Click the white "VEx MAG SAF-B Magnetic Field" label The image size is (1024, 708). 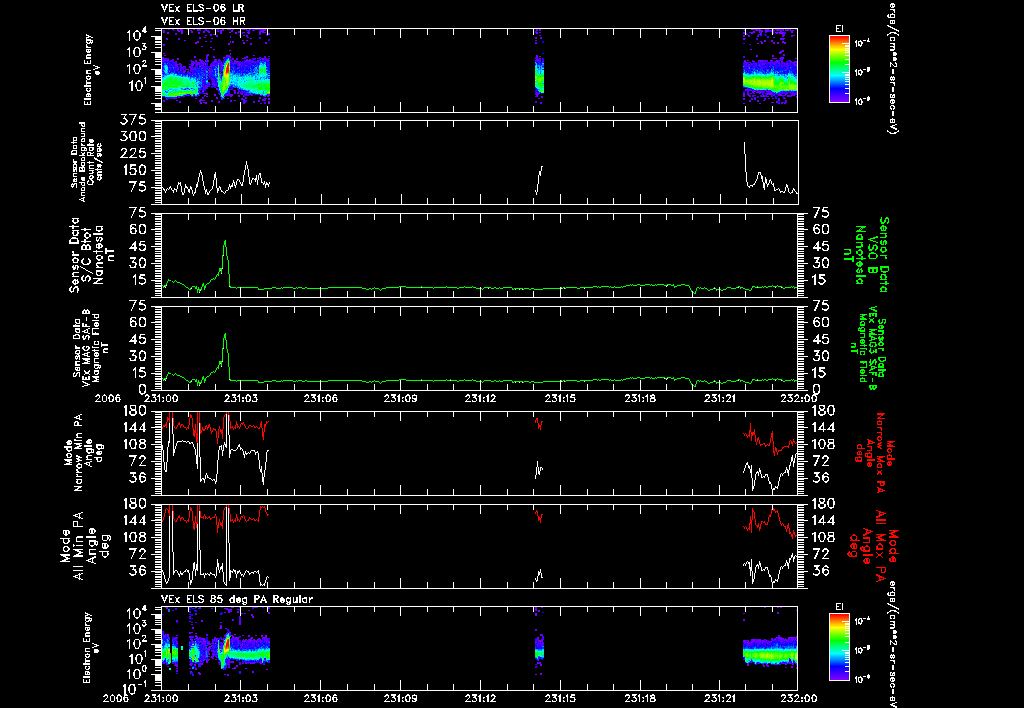[x=90, y=348]
